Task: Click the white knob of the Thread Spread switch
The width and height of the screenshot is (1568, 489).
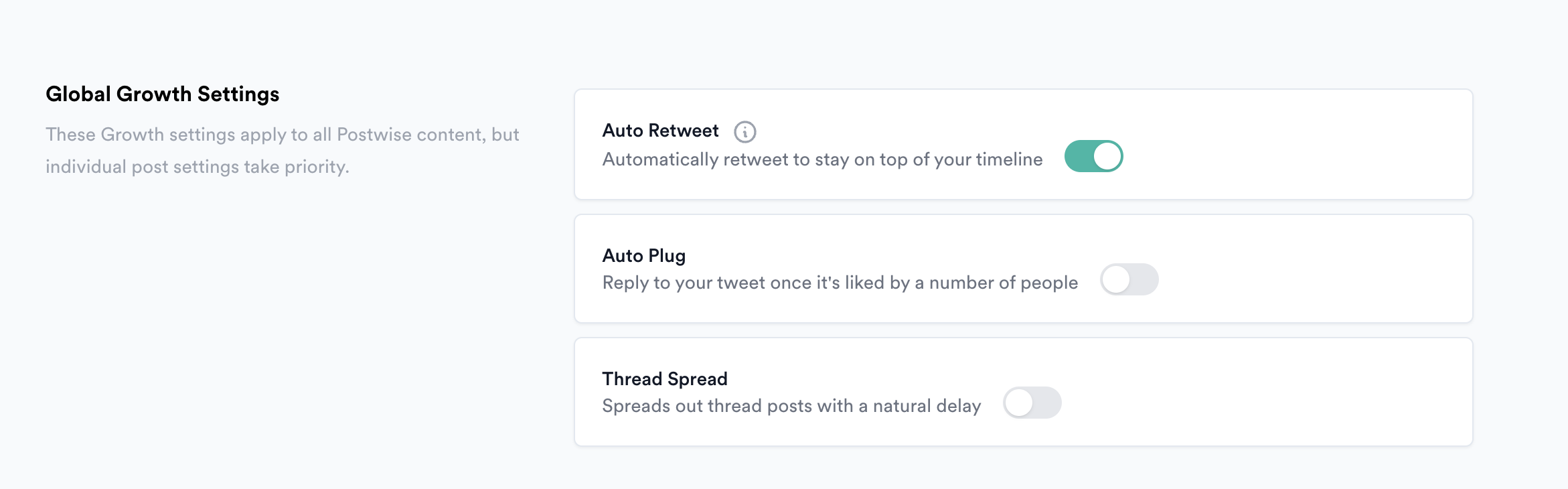Action: (1019, 403)
